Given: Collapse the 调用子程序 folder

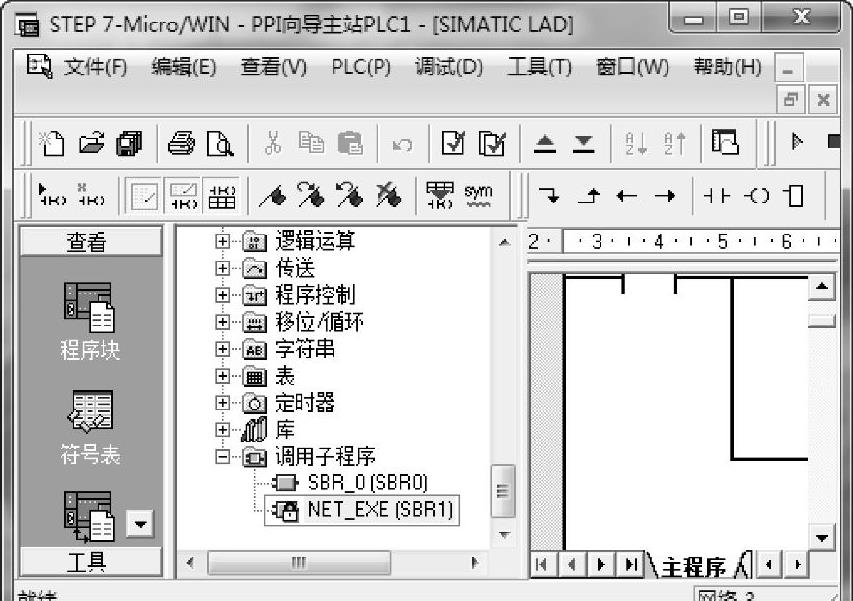Looking at the screenshot, I should [x=222, y=456].
